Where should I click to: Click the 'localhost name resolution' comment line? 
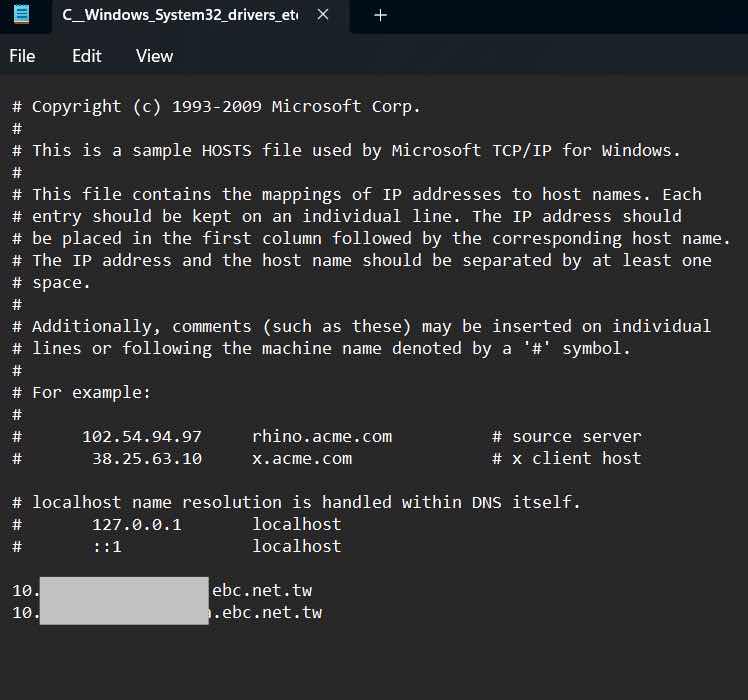(x=296, y=502)
